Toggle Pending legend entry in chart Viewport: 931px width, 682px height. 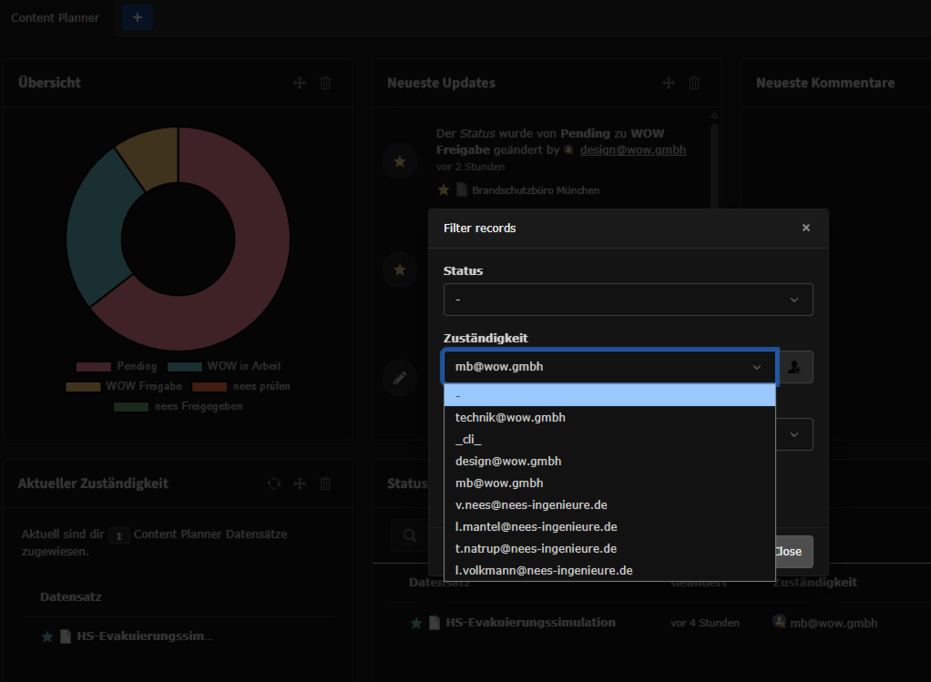click(116, 366)
